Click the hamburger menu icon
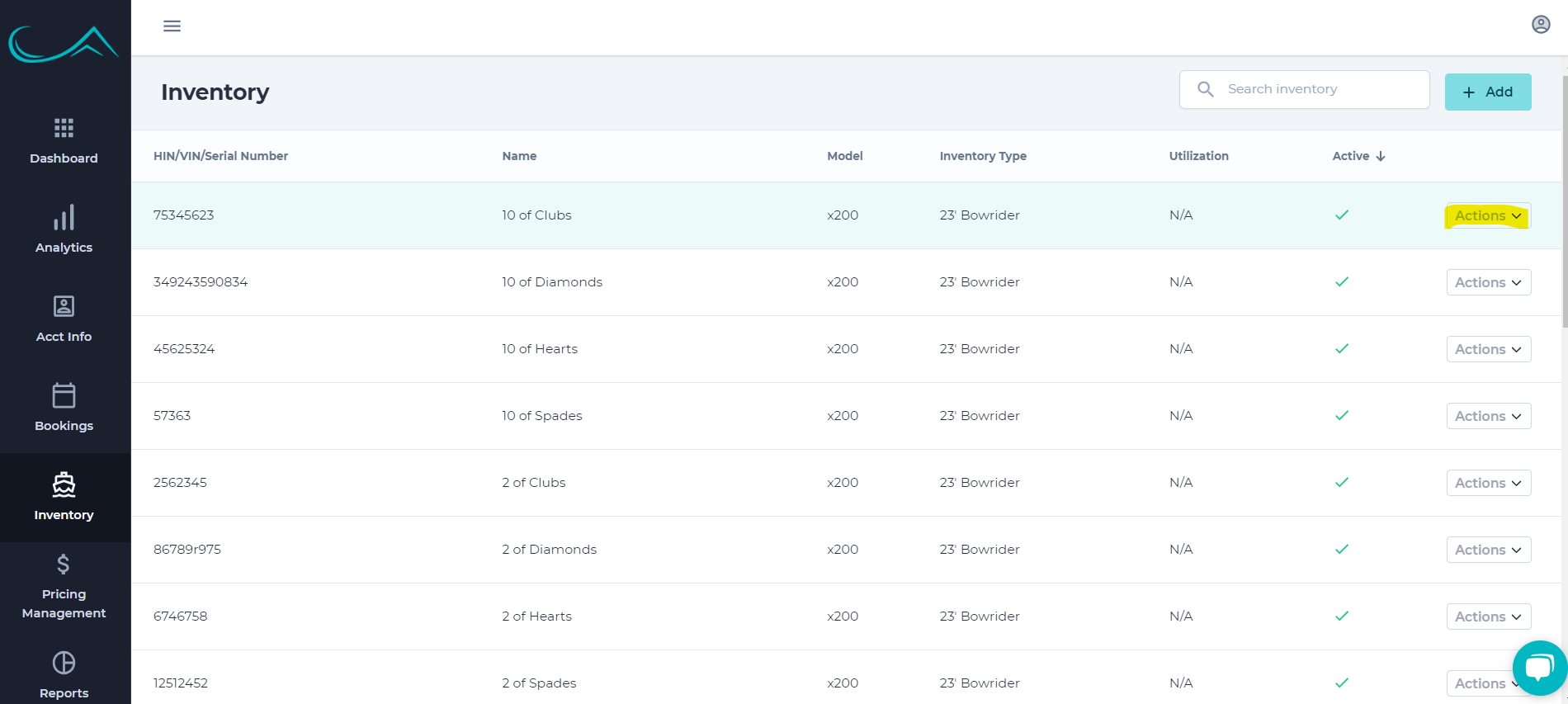Image resolution: width=1568 pixels, height=704 pixels. [x=172, y=26]
